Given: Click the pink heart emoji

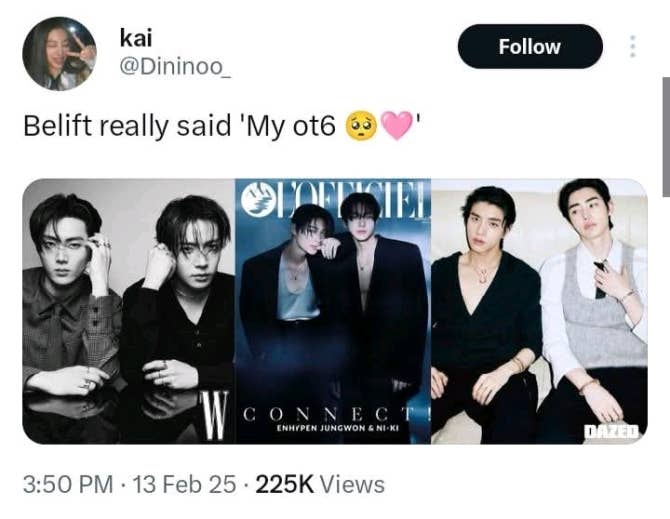Looking at the screenshot, I should click(x=397, y=126).
